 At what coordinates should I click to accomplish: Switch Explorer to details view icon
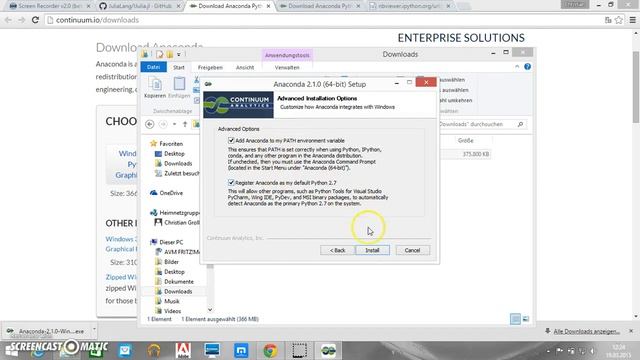[515, 319]
